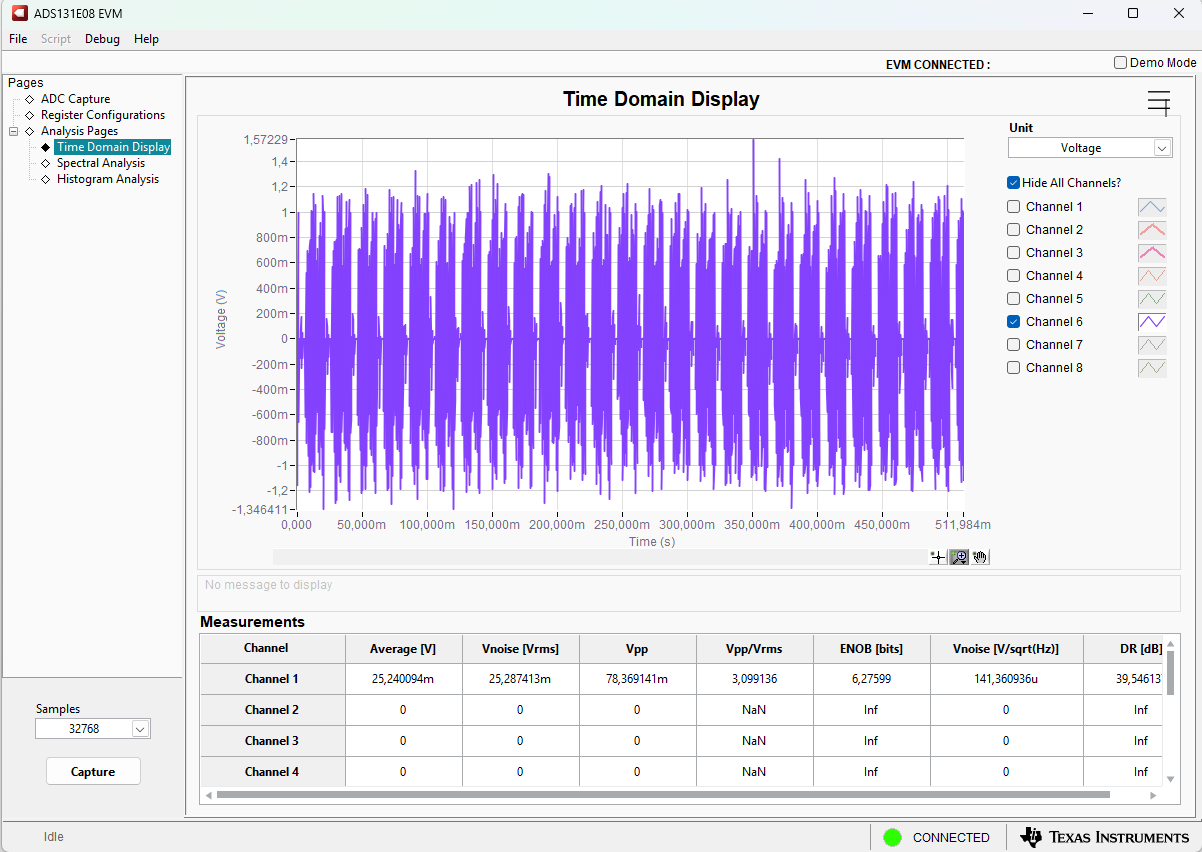Click the X-axis end value 511,984m
The image size is (1202, 852).
963,525
